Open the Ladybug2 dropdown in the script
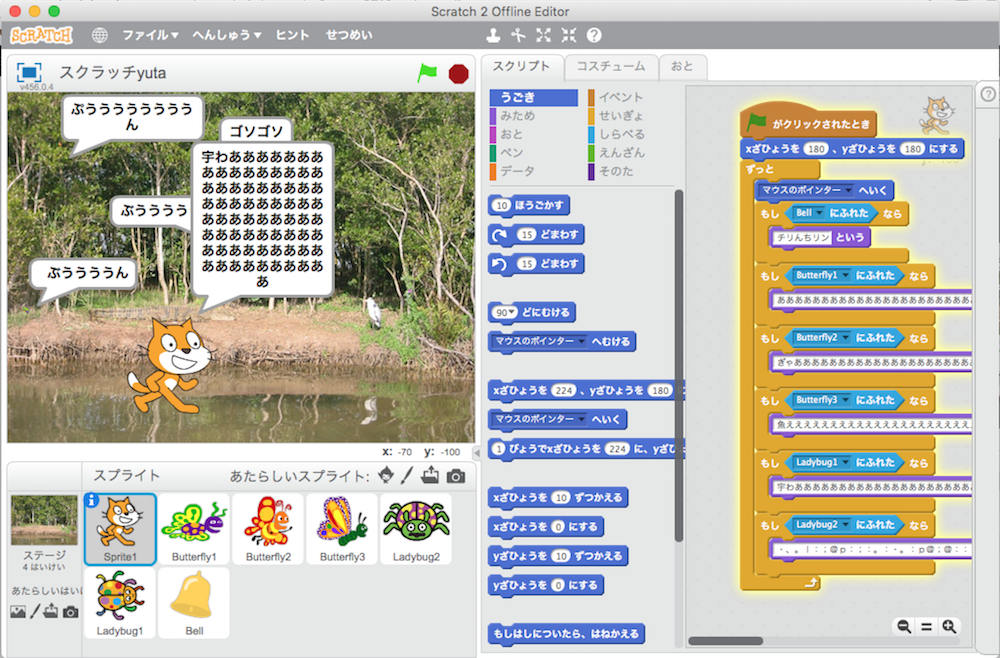 821,525
